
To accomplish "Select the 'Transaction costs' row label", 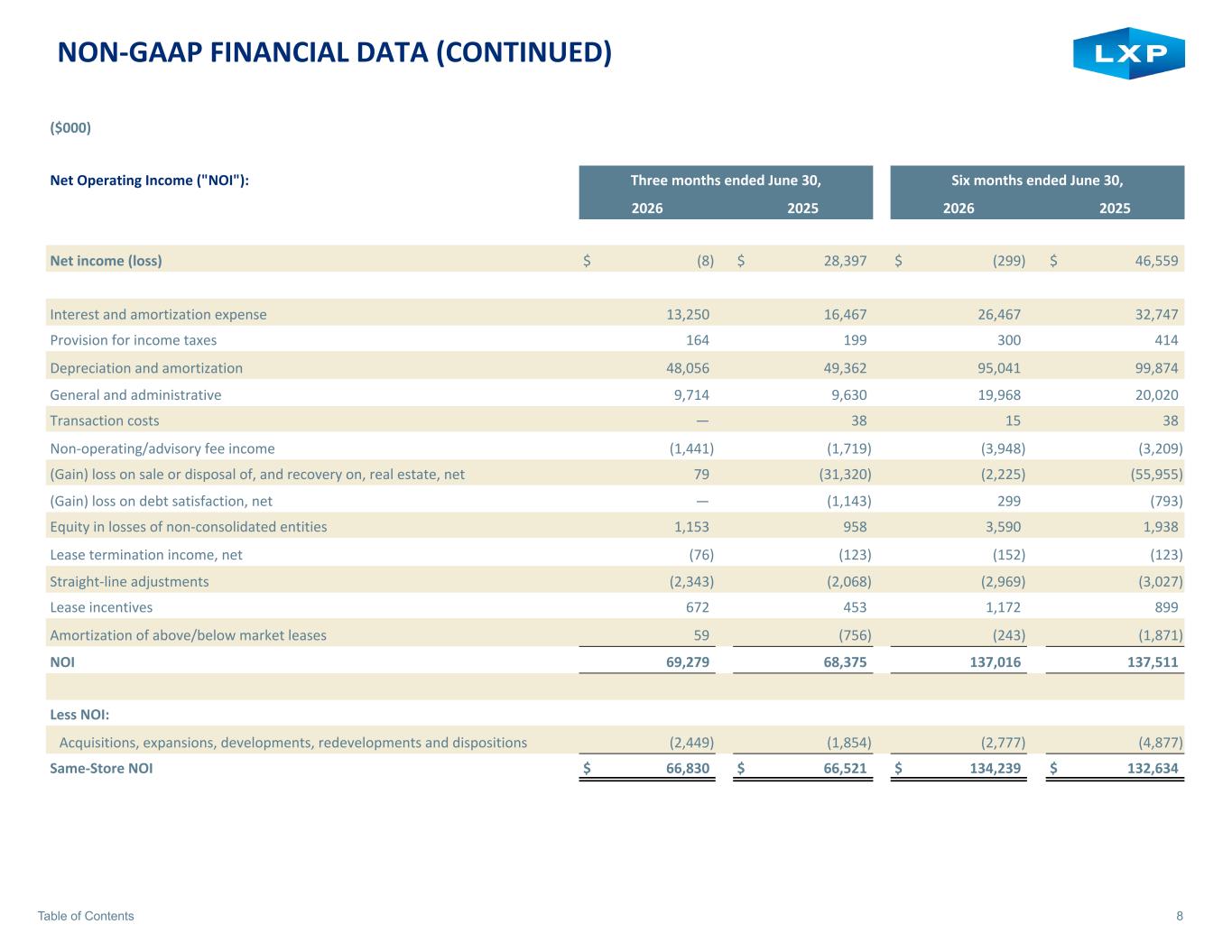I will click(105, 421).
